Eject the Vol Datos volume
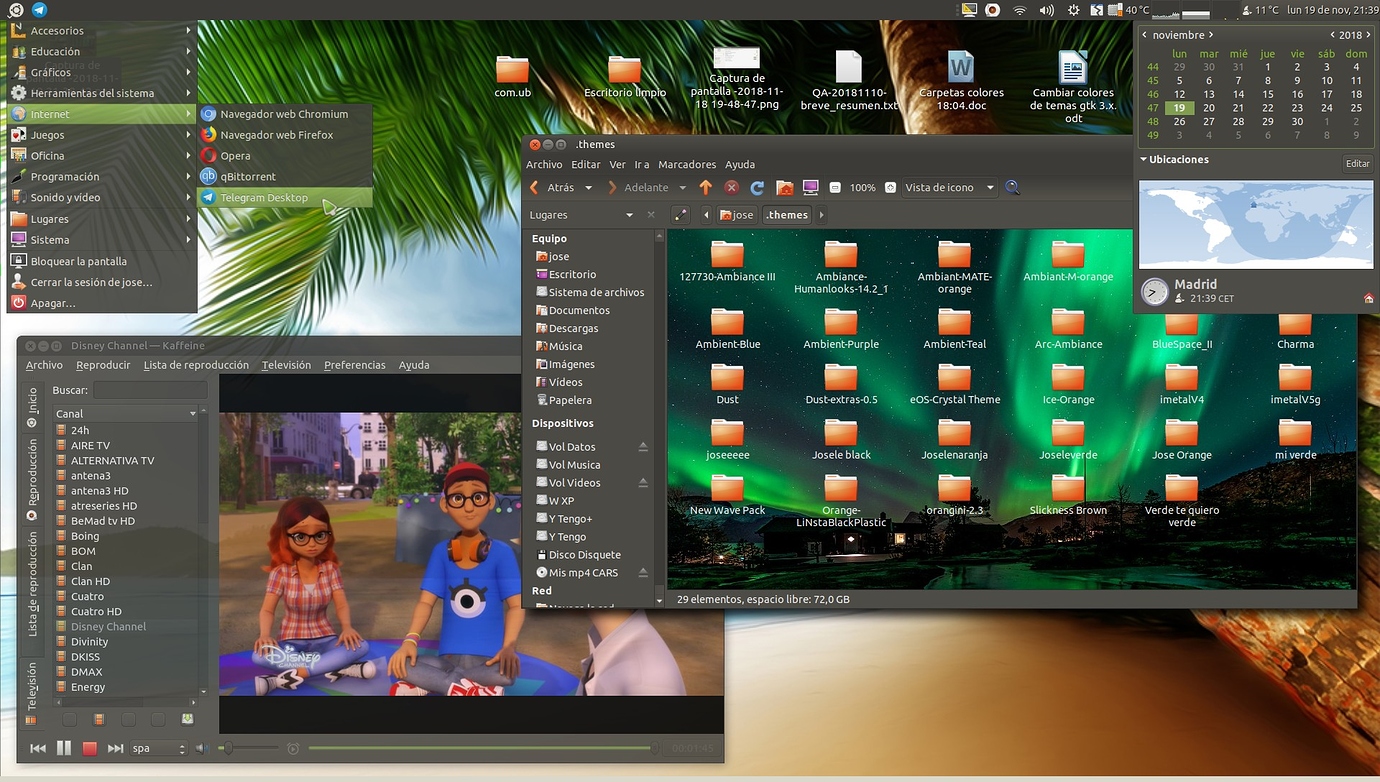This screenshot has width=1380, height=782. pos(643,447)
